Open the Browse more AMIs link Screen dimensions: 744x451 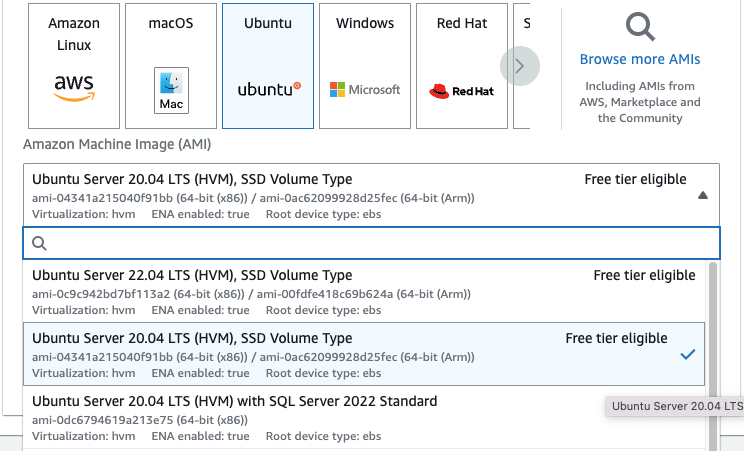pos(640,59)
